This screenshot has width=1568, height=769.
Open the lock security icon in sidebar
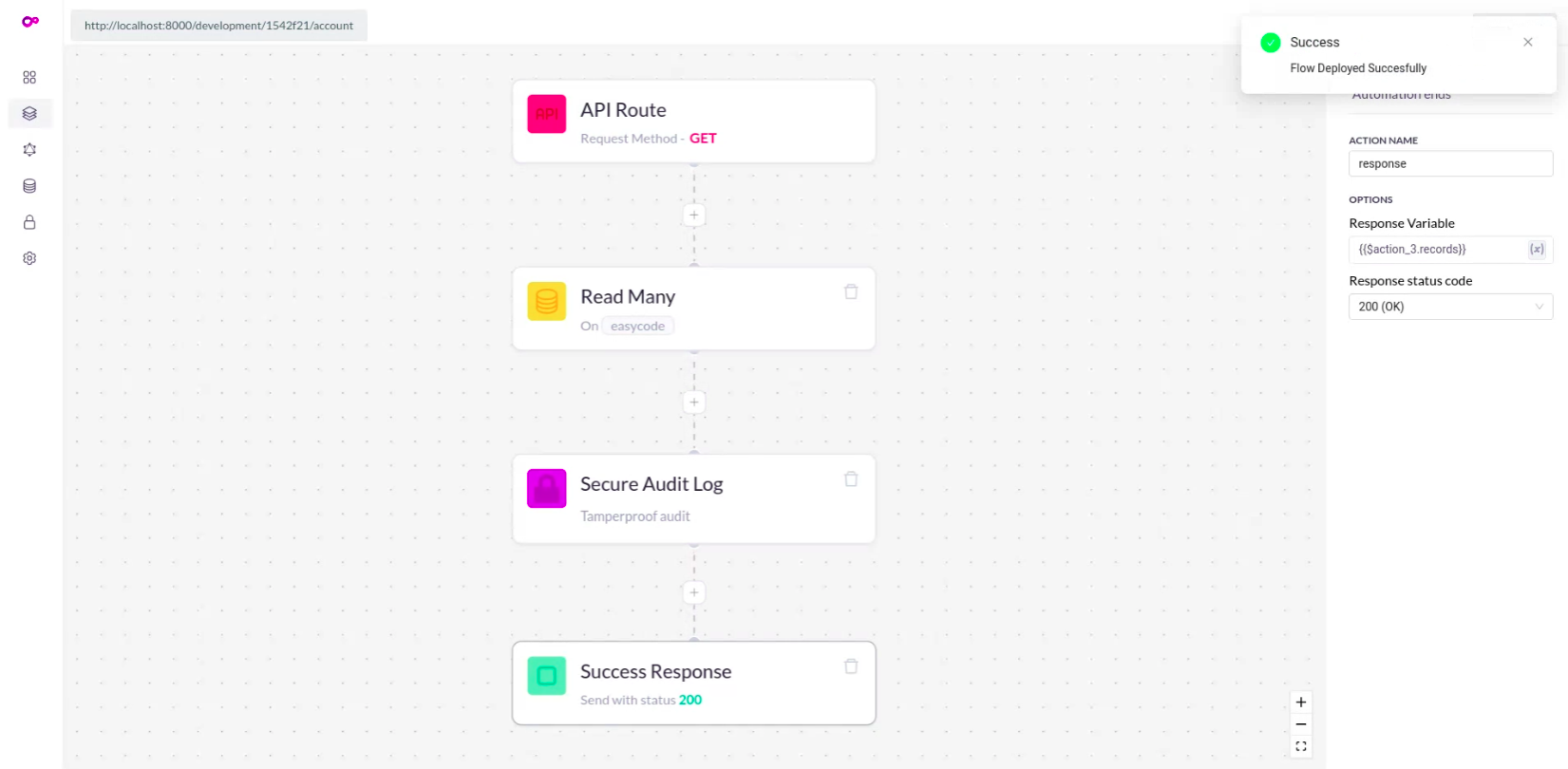pyautogui.click(x=29, y=222)
